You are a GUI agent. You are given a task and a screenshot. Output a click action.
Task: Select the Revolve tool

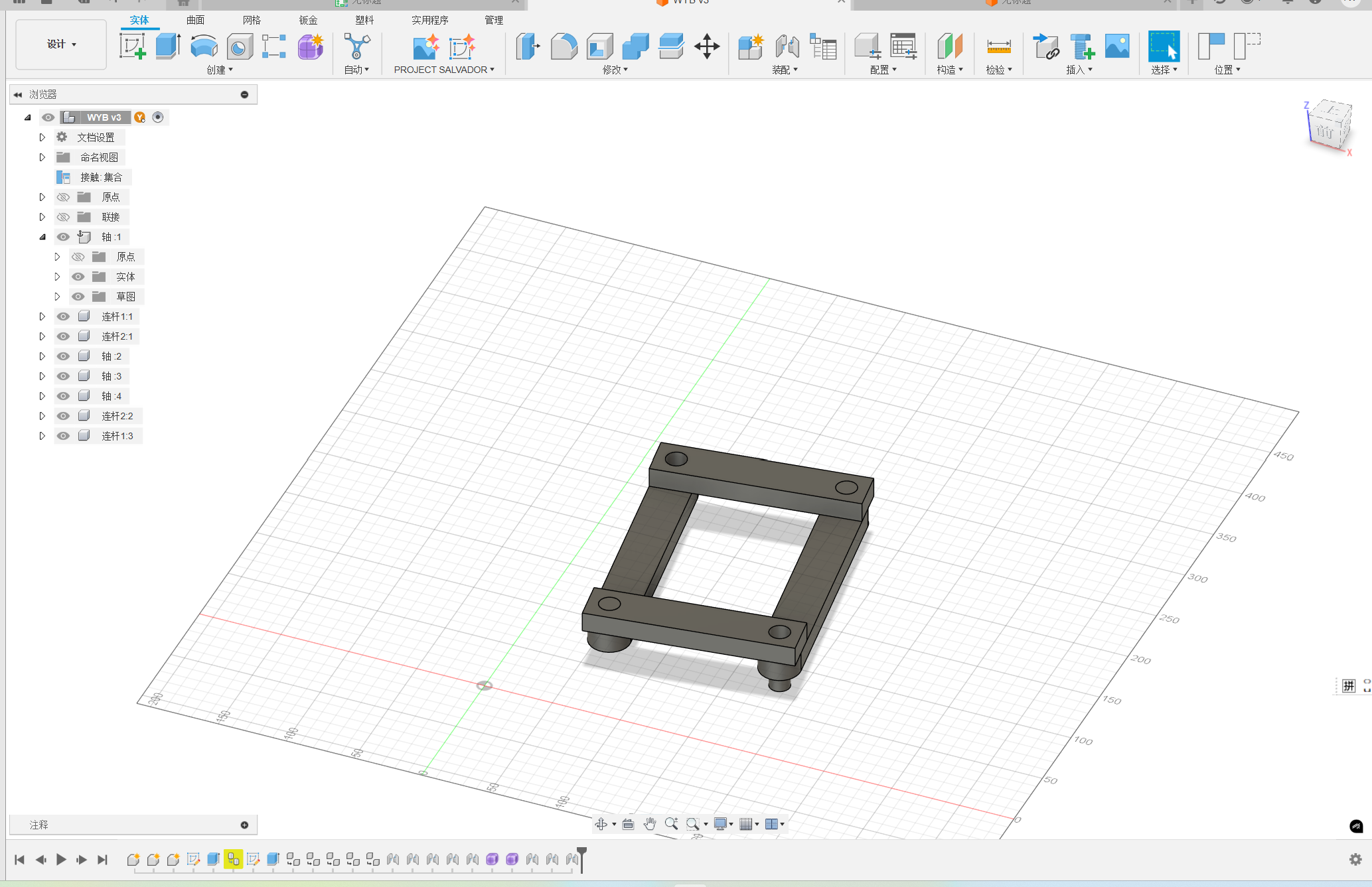click(x=204, y=46)
